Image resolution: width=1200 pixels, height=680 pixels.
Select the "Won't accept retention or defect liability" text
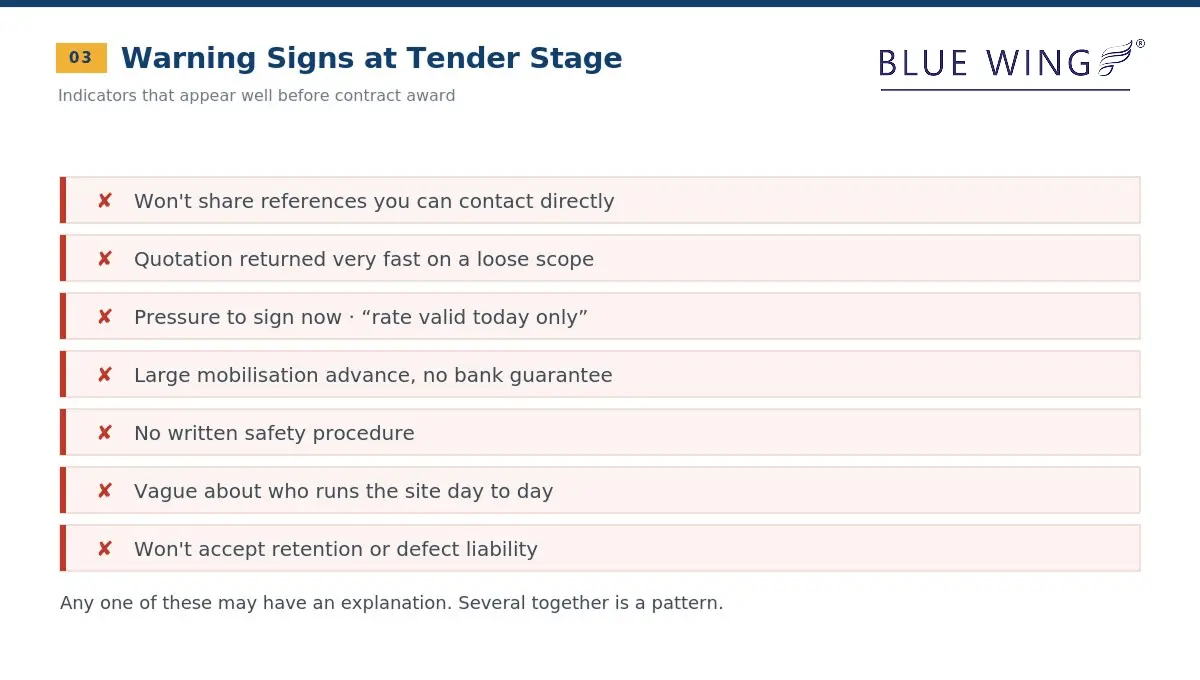(336, 549)
